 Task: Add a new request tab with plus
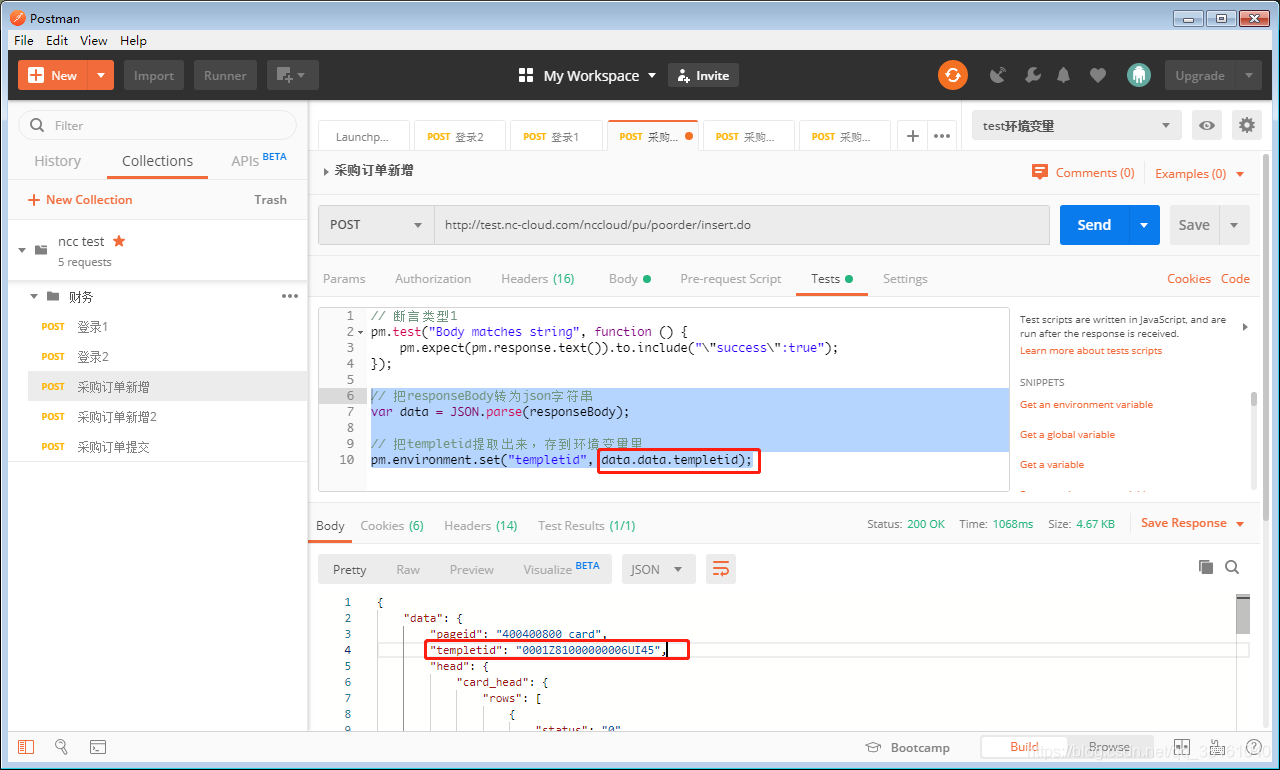(x=912, y=136)
